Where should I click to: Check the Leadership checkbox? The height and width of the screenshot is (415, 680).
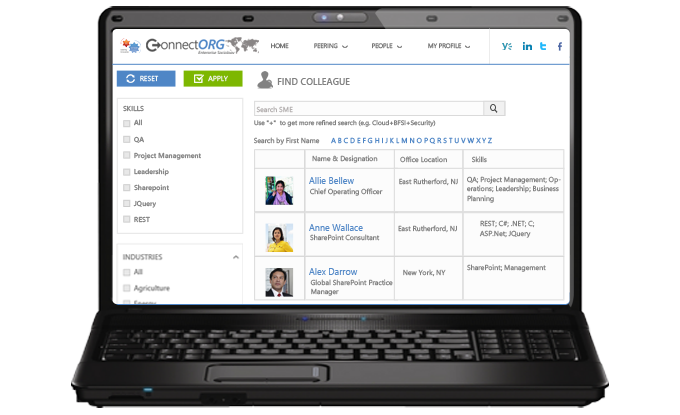pyautogui.click(x=127, y=172)
